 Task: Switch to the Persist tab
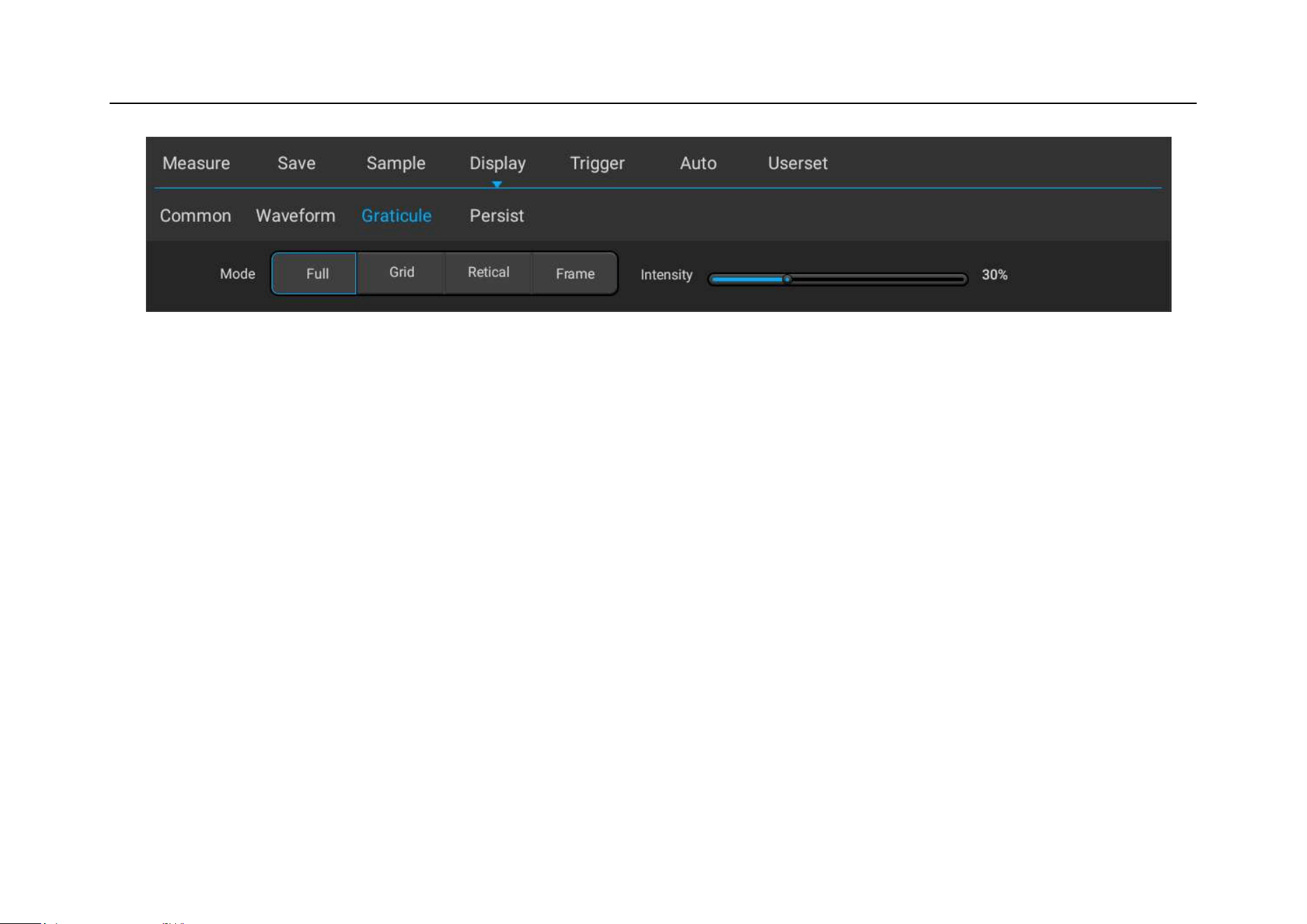tap(496, 216)
